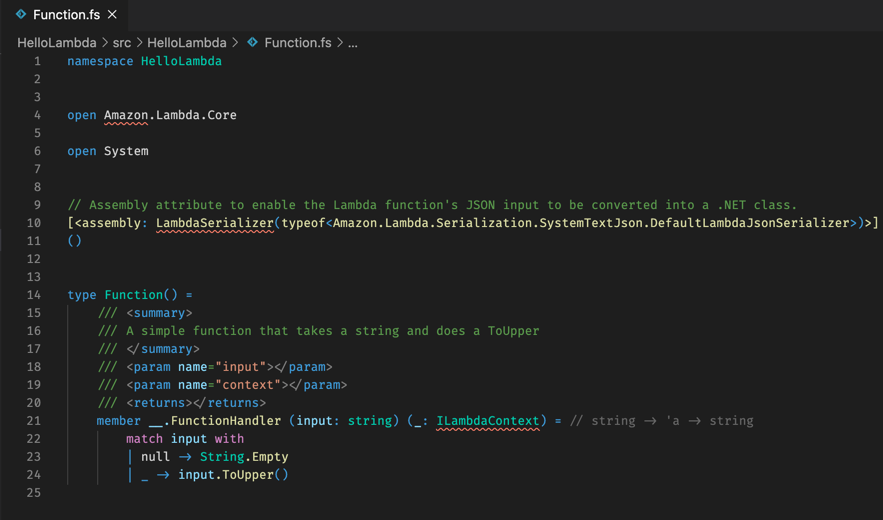Click line number 14 in gutter
Screen dimensions: 883x520
34,295
